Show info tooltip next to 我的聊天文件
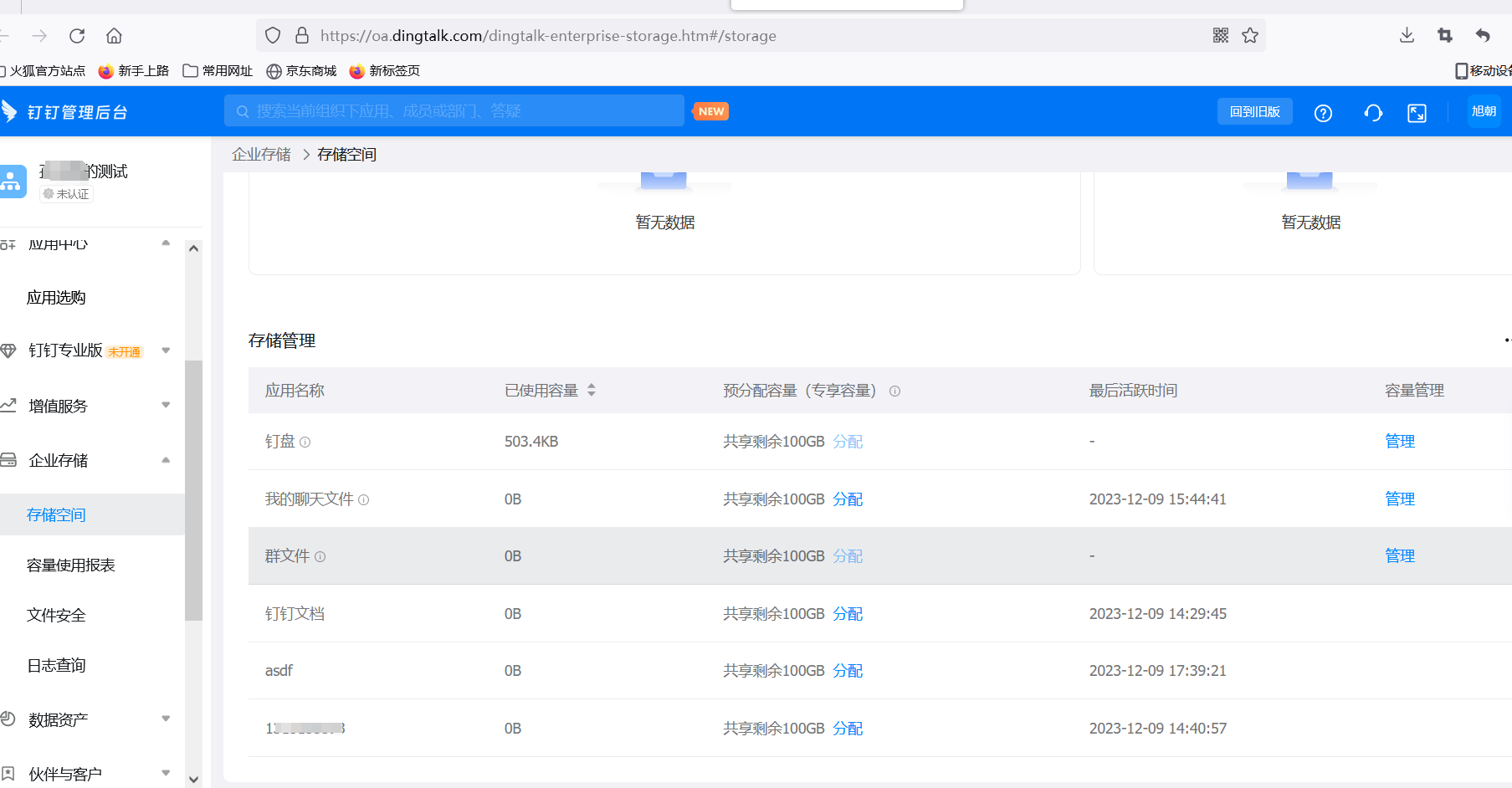This screenshot has width=1512, height=788. pos(364,500)
